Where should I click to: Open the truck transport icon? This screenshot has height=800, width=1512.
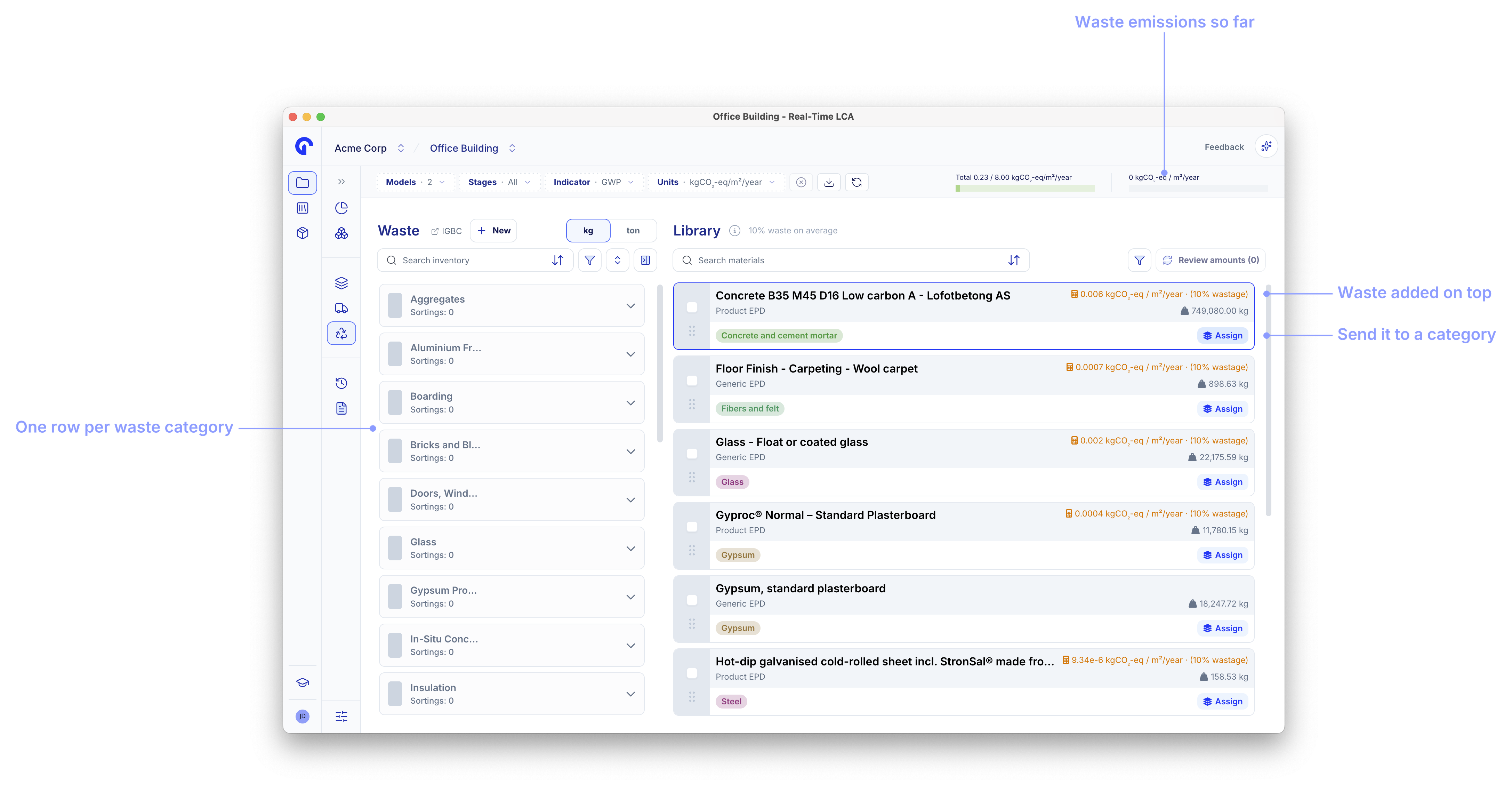point(341,308)
